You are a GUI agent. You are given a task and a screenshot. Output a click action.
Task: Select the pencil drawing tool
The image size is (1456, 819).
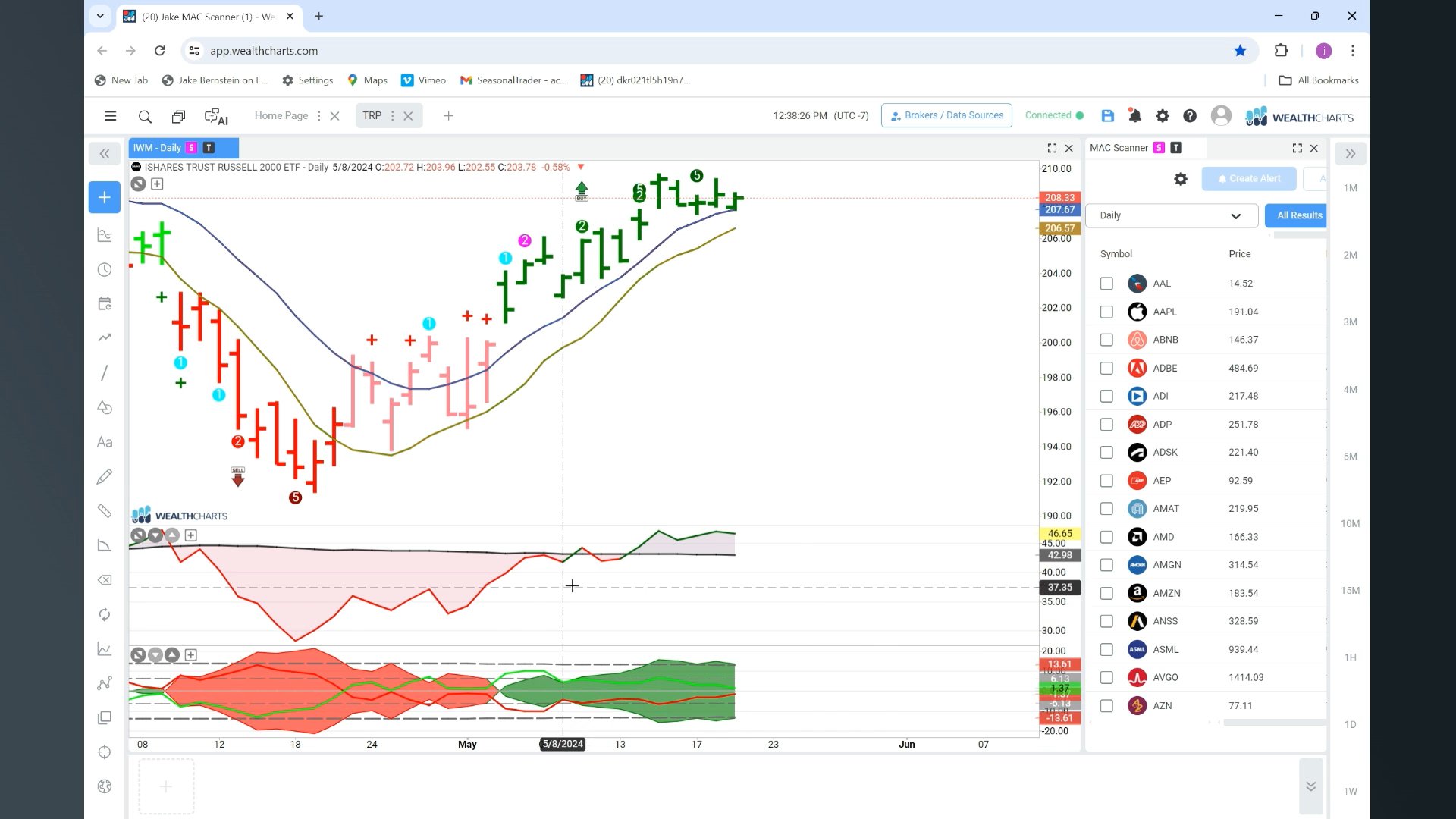[105, 476]
